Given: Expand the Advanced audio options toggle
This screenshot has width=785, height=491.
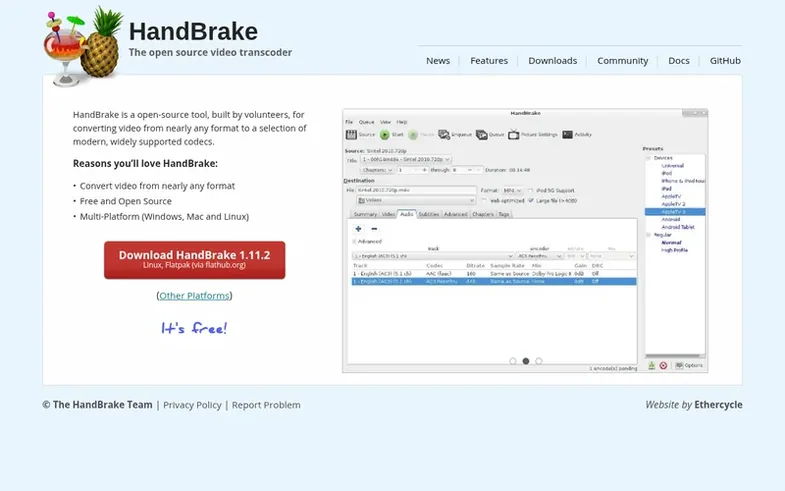Looking at the screenshot, I should pyautogui.click(x=354, y=242).
